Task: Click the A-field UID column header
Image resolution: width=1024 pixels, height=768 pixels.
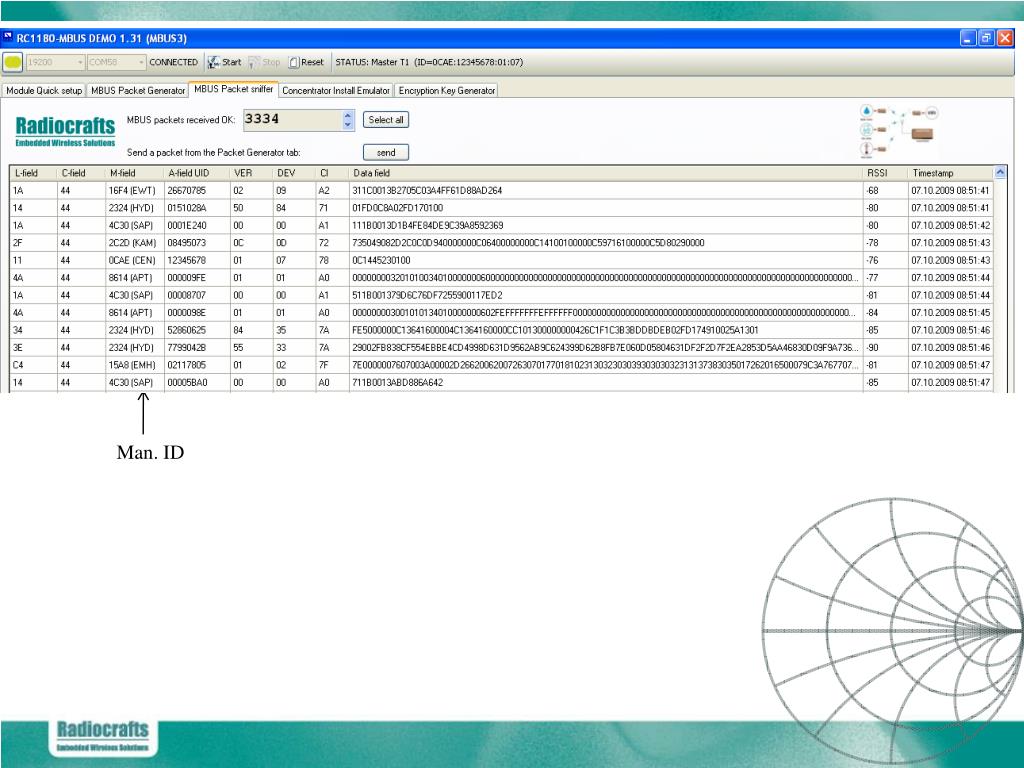Action: pos(197,173)
